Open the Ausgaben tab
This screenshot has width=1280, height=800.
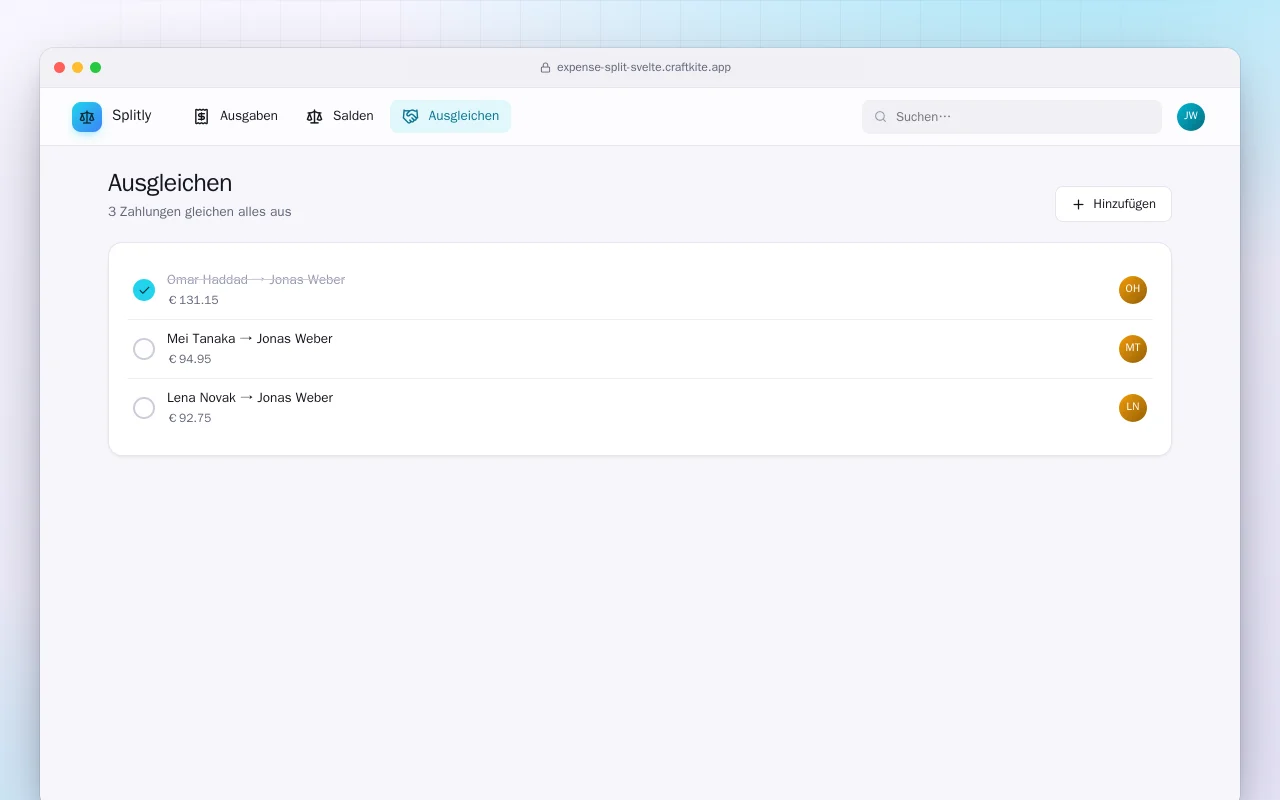(236, 116)
